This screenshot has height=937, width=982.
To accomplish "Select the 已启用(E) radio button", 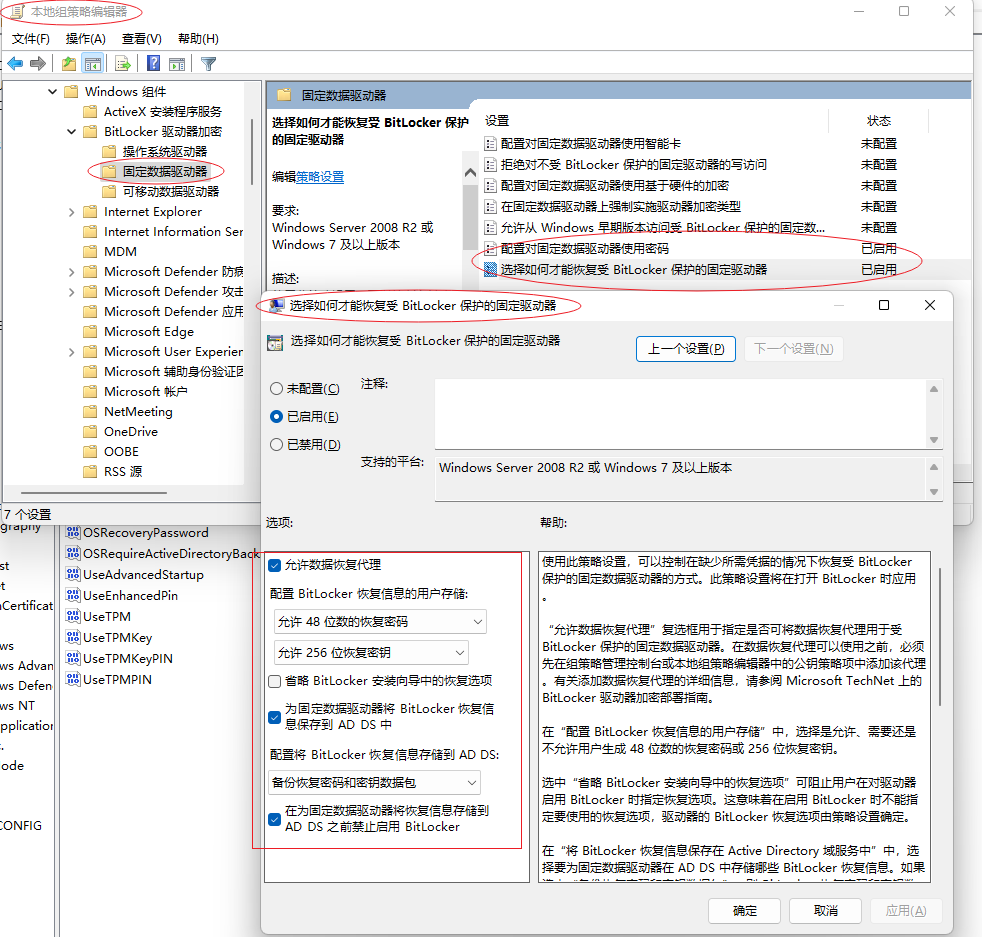I will point(276,417).
